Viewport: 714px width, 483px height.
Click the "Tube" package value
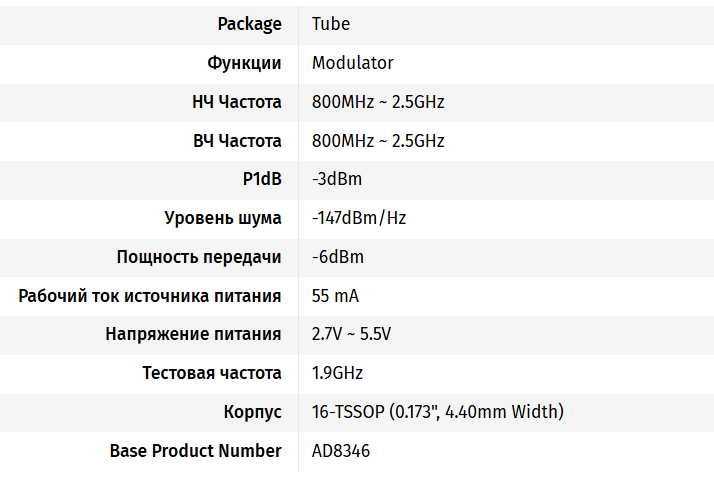click(x=331, y=24)
